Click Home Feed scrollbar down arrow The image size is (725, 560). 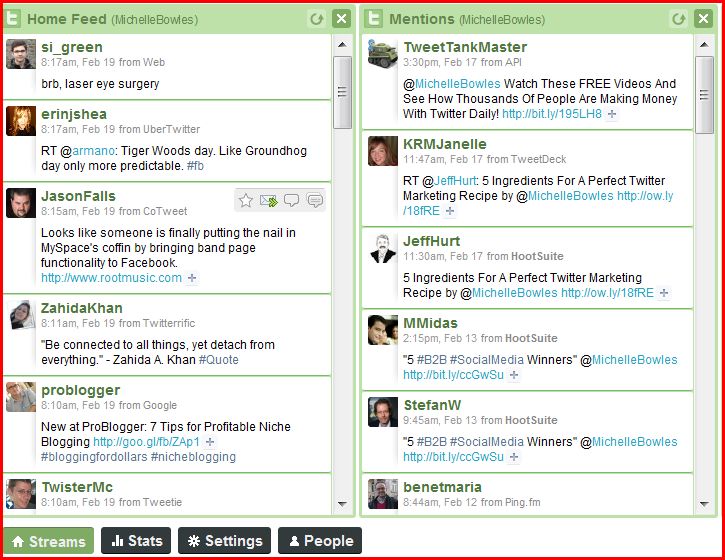tap(342, 504)
